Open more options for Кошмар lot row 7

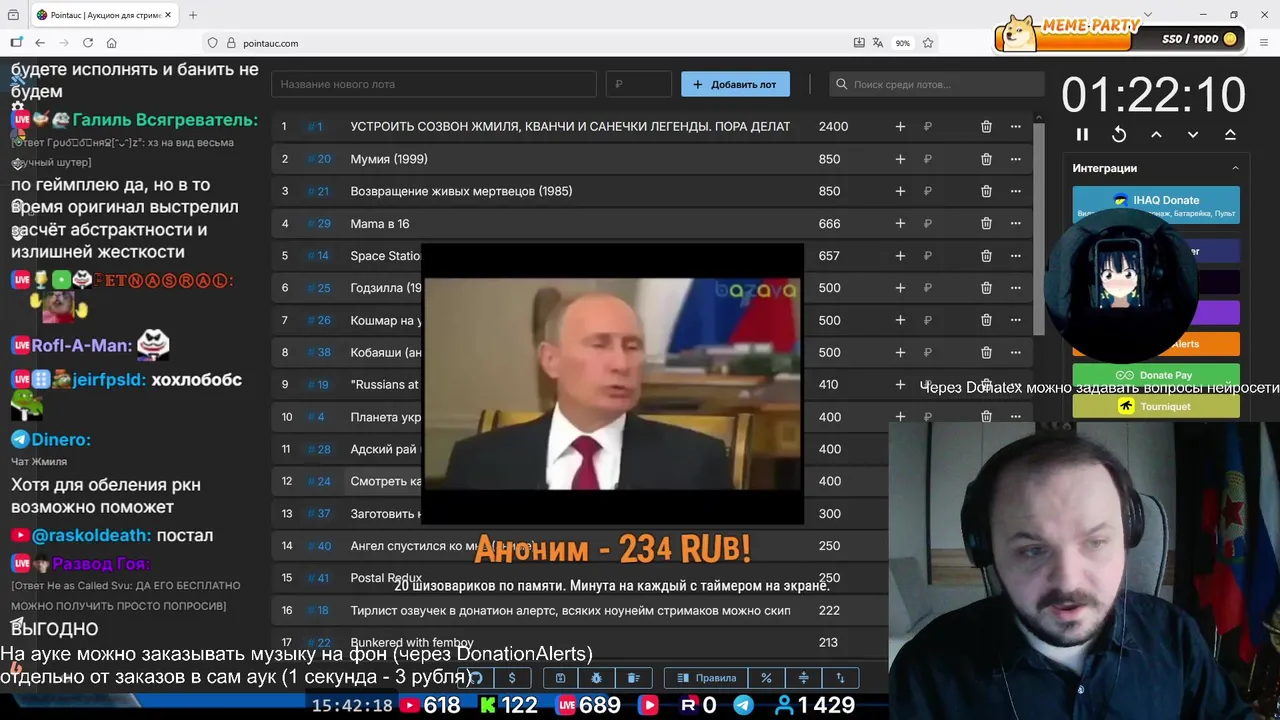(x=1015, y=320)
